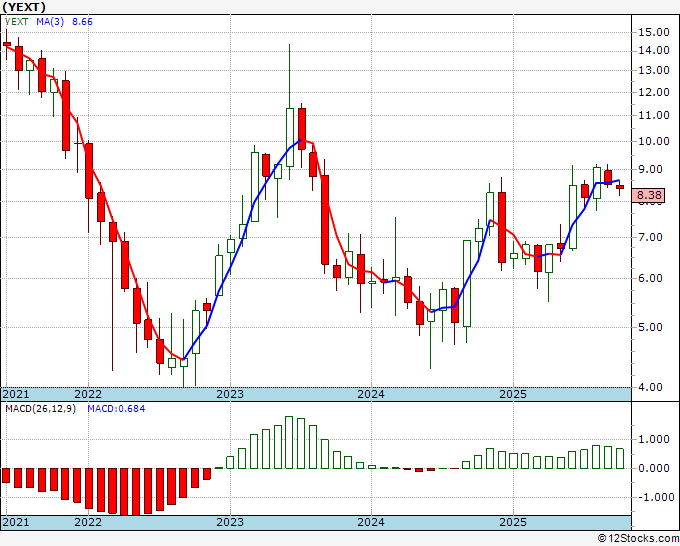Select the 13.00 price axis label
Screen dimensions: 680x546
[654, 70]
